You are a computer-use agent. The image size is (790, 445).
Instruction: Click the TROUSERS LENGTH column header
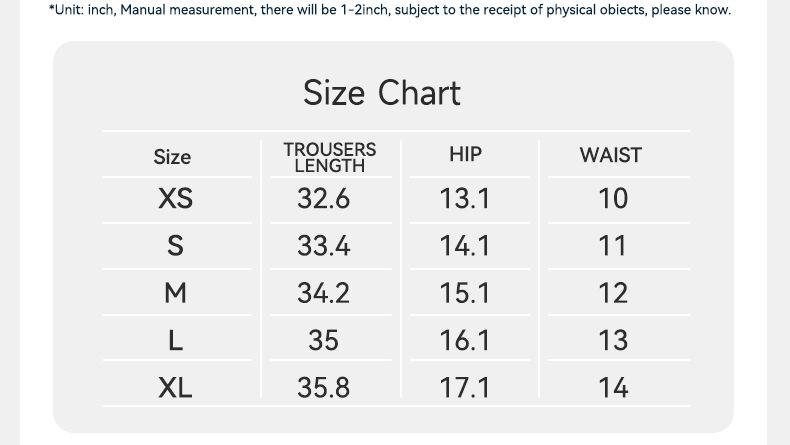(x=330, y=157)
